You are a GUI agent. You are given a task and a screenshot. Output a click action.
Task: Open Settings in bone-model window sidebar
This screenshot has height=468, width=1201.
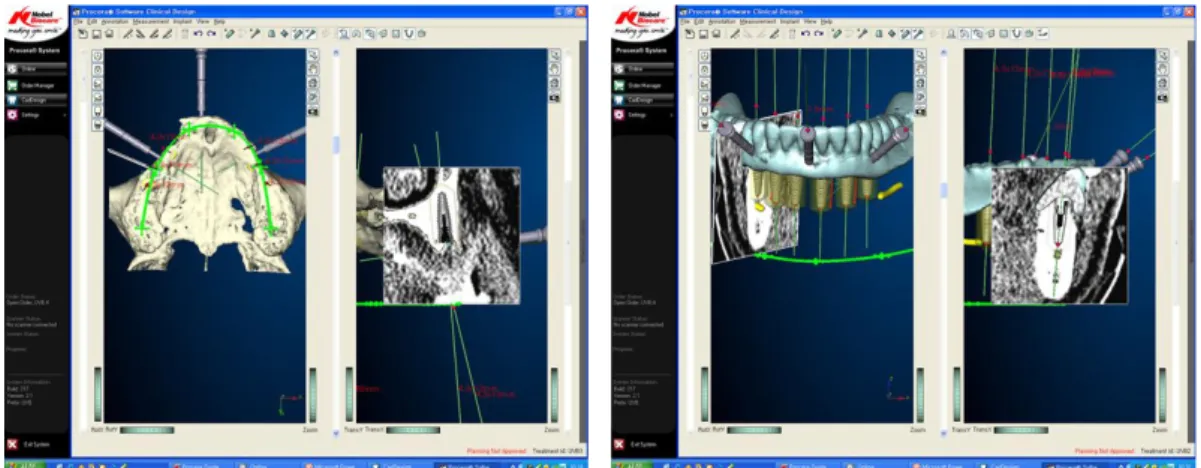click(36, 115)
